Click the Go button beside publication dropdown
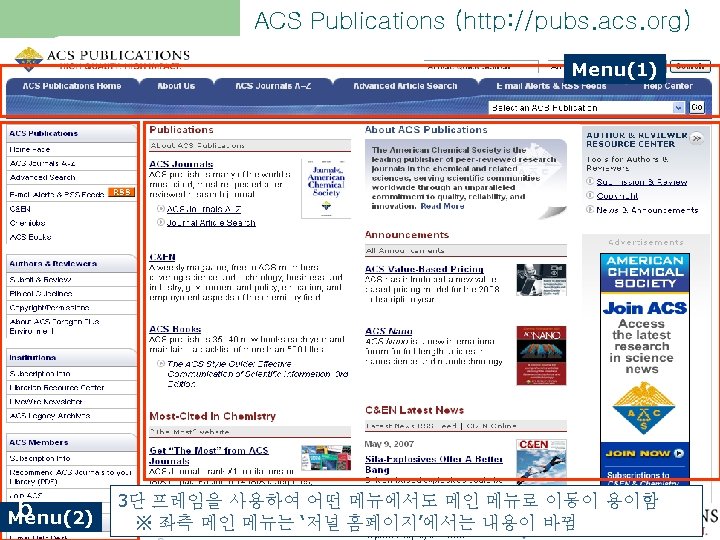720x540 pixels. pos(697,107)
